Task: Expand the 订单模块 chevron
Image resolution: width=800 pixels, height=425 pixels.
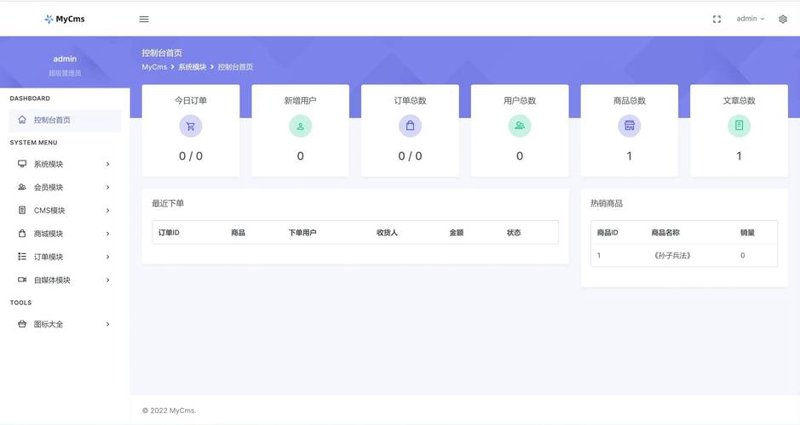Action: [x=108, y=257]
